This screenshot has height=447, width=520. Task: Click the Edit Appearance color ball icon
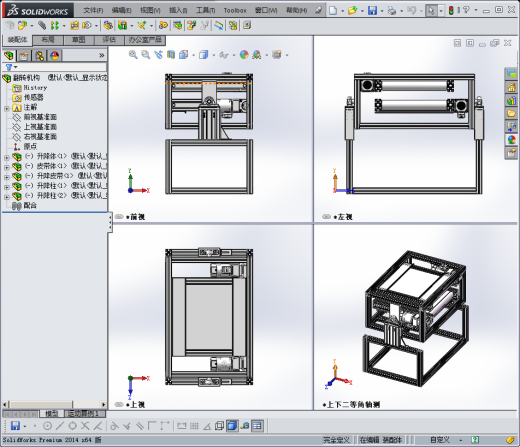(x=244, y=55)
